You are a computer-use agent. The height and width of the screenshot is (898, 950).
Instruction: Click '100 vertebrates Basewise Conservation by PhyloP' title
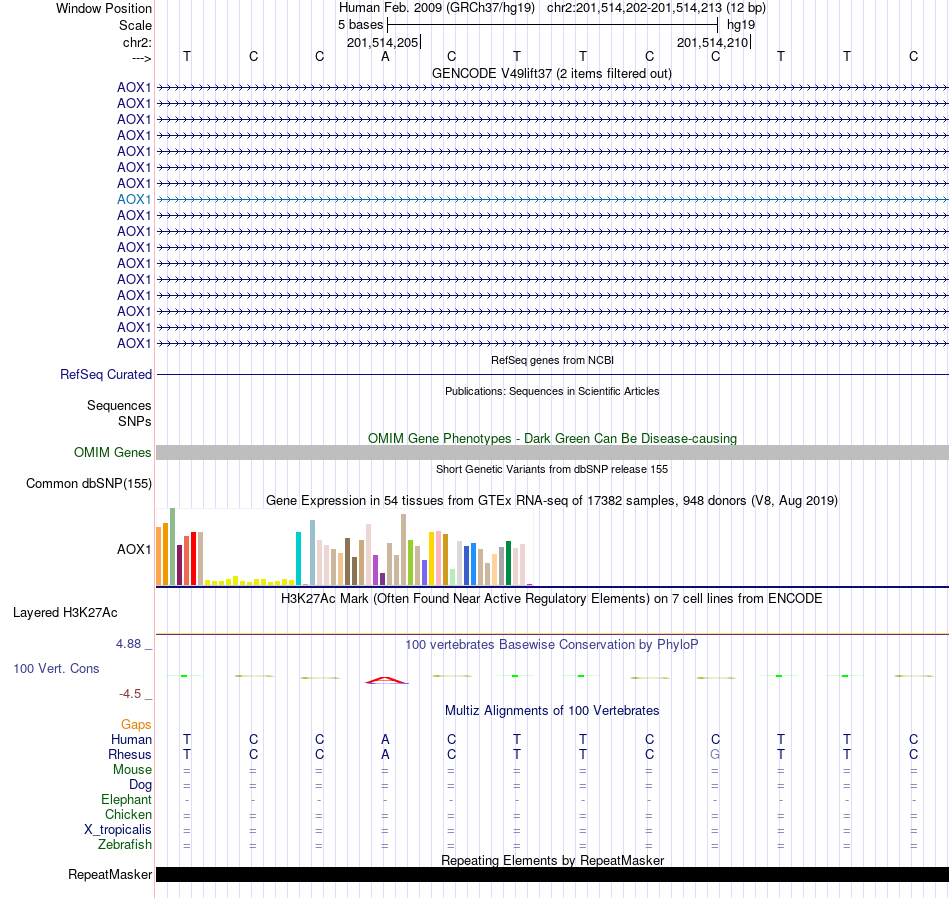(552, 645)
